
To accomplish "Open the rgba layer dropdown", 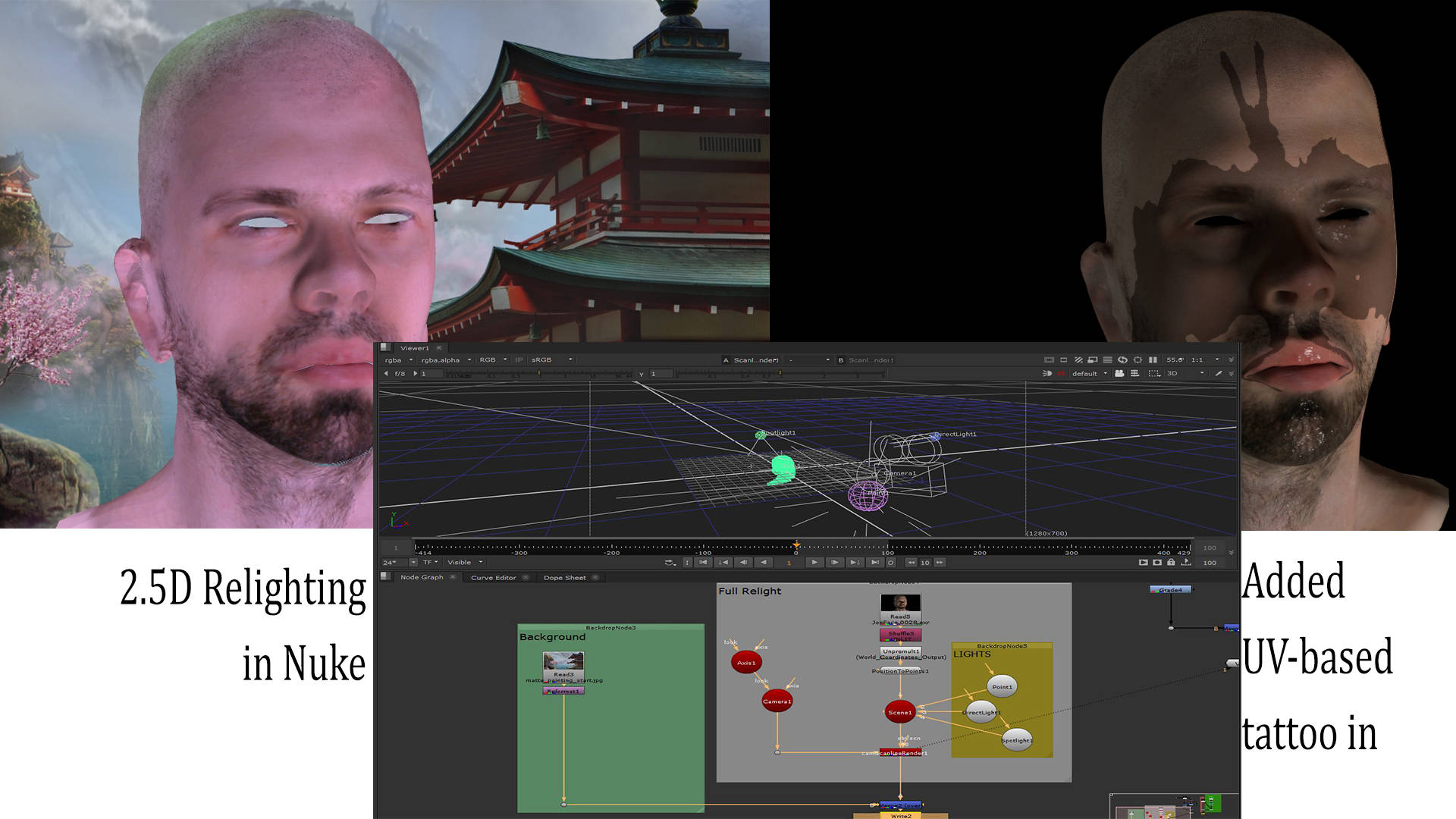I will pyautogui.click(x=399, y=360).
